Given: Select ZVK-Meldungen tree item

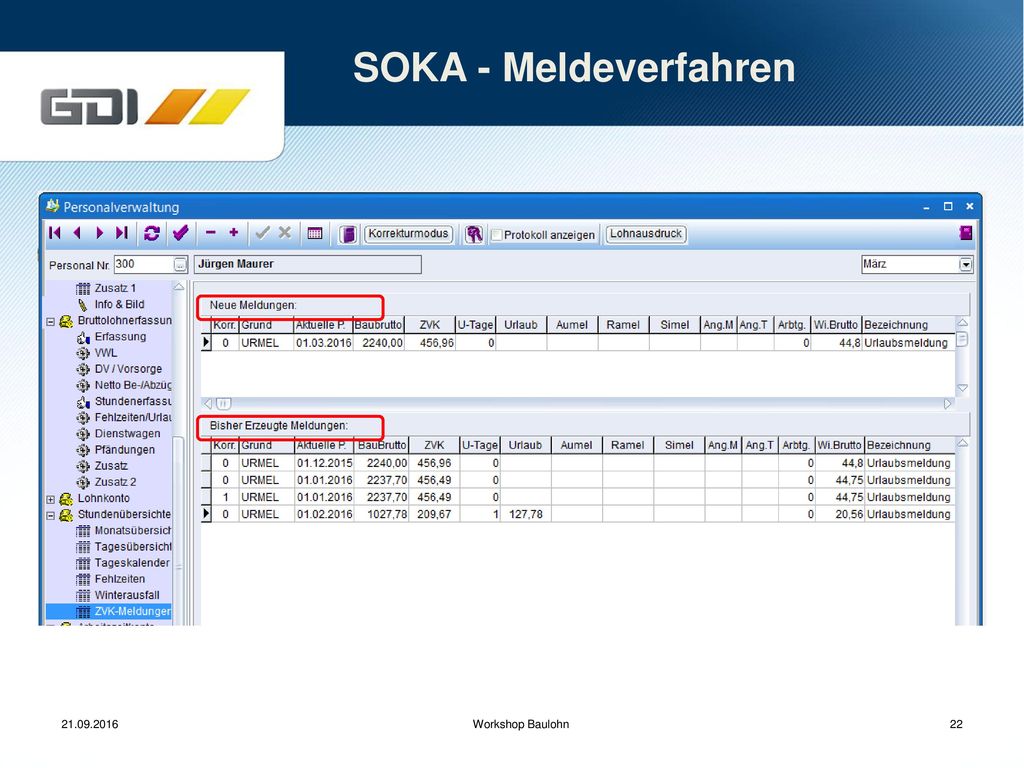Looking at the screenshot, I should pyautogui.click(x=133, y=611).
